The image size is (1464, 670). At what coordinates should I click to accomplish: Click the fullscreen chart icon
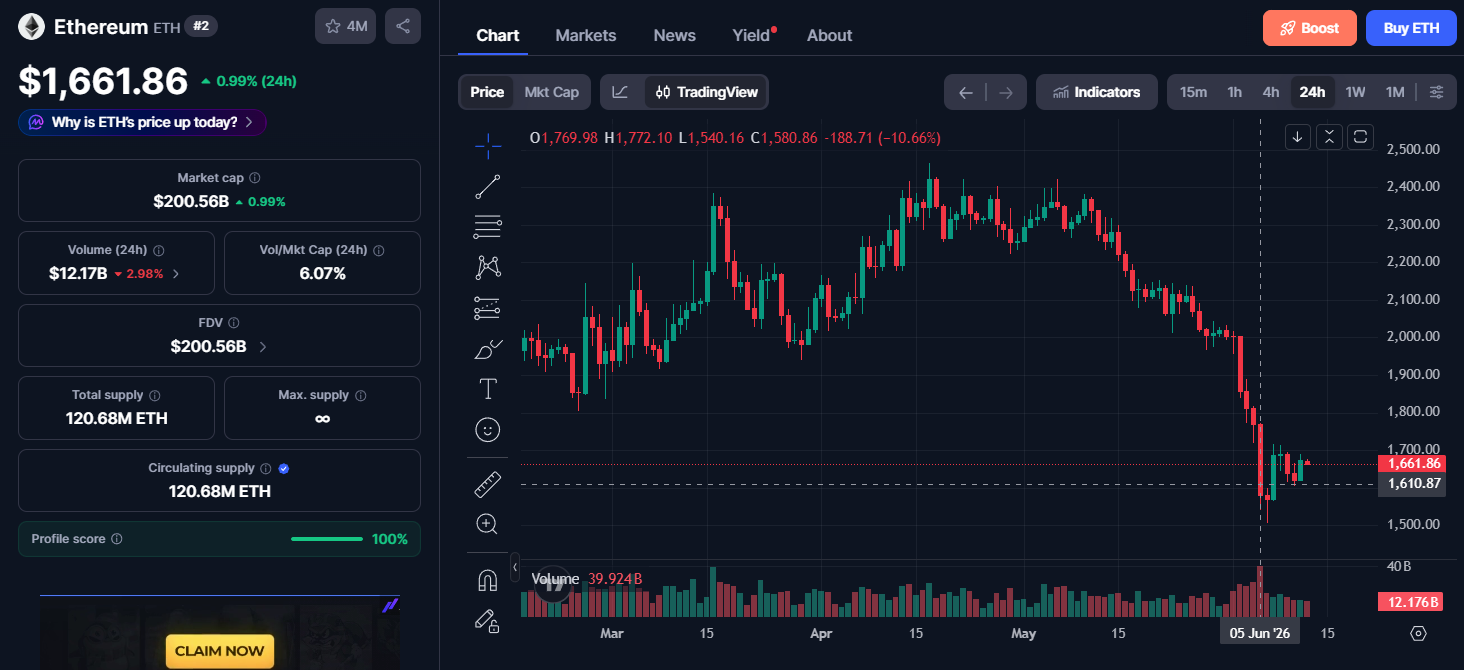click(1360, 136)
